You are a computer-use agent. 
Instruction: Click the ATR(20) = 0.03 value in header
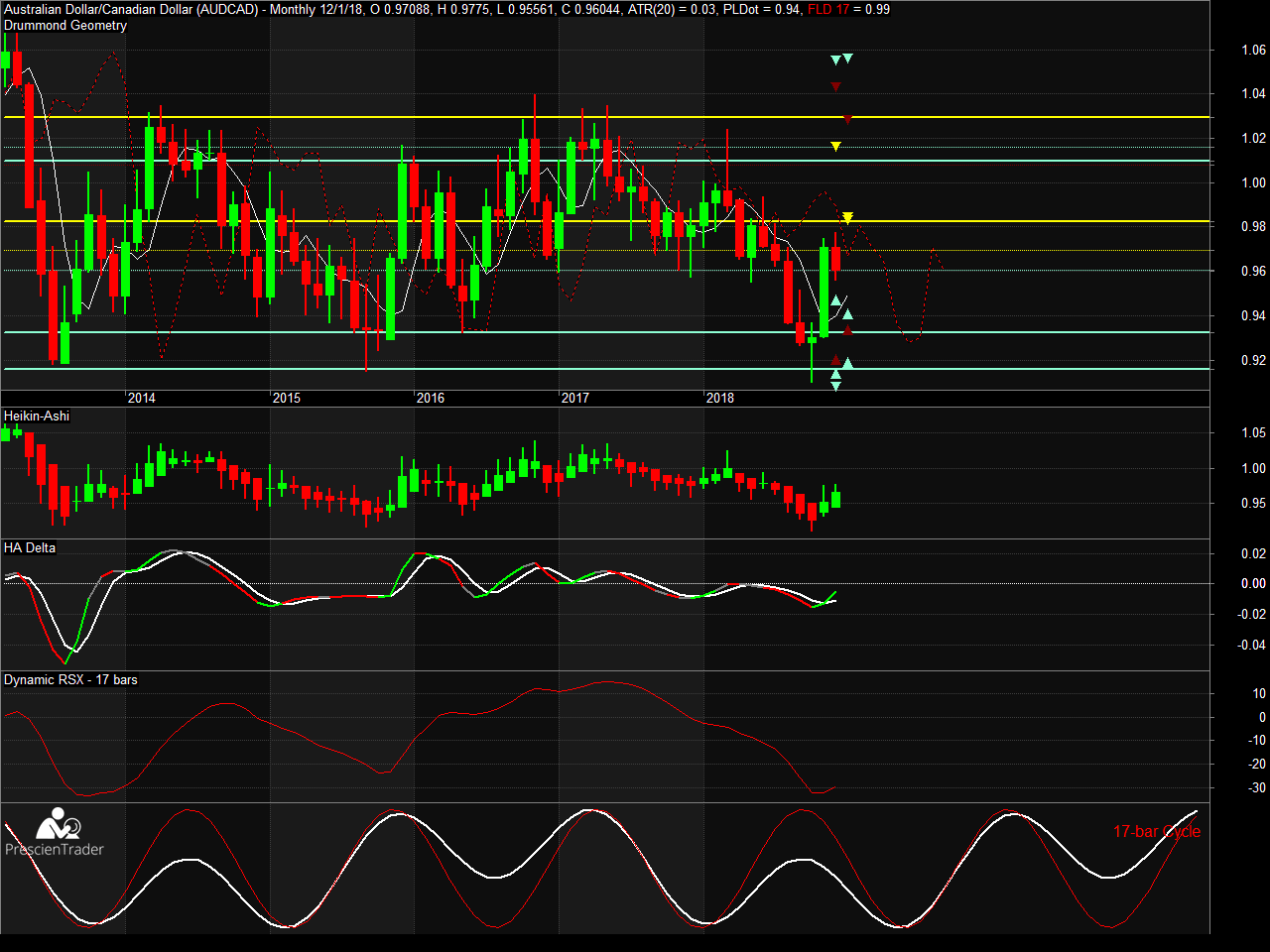tap(673, 9)
